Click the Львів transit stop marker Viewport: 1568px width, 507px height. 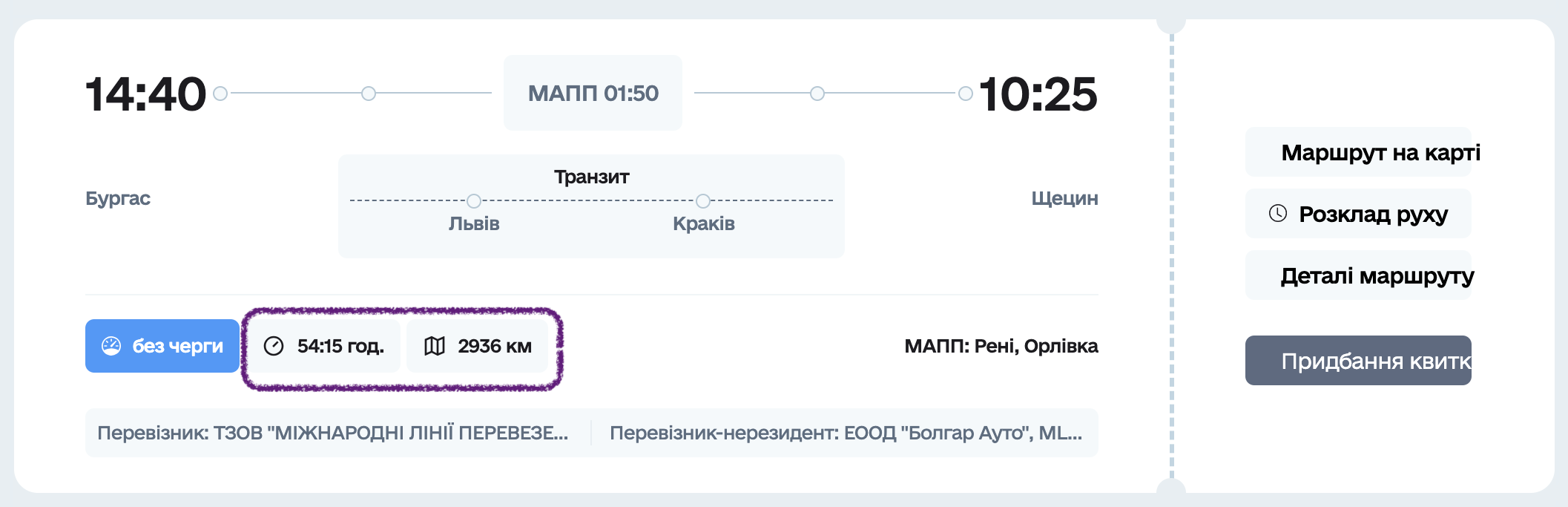(x=474, y=201)
